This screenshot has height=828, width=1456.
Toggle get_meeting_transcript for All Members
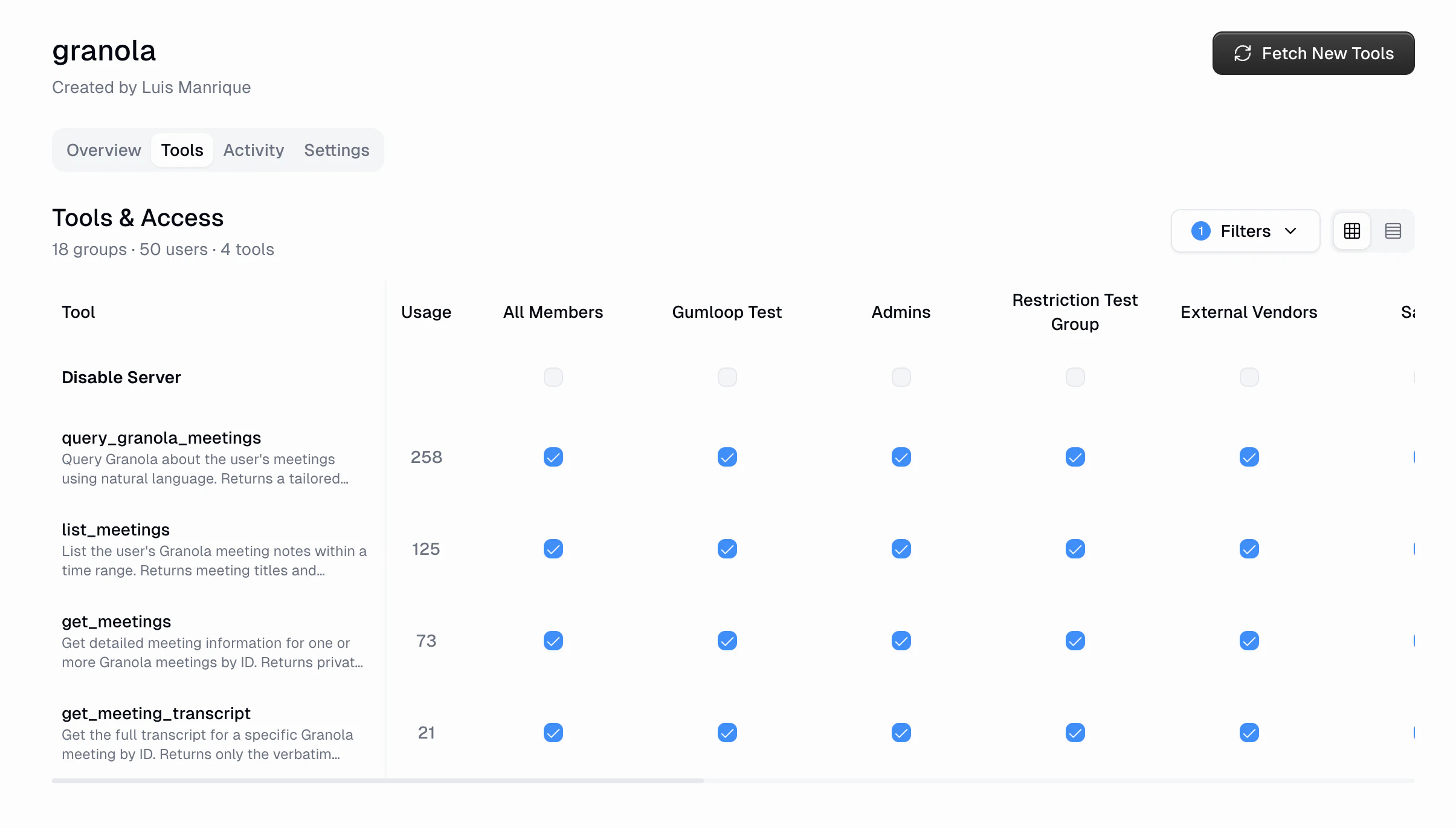coord(553,733)
